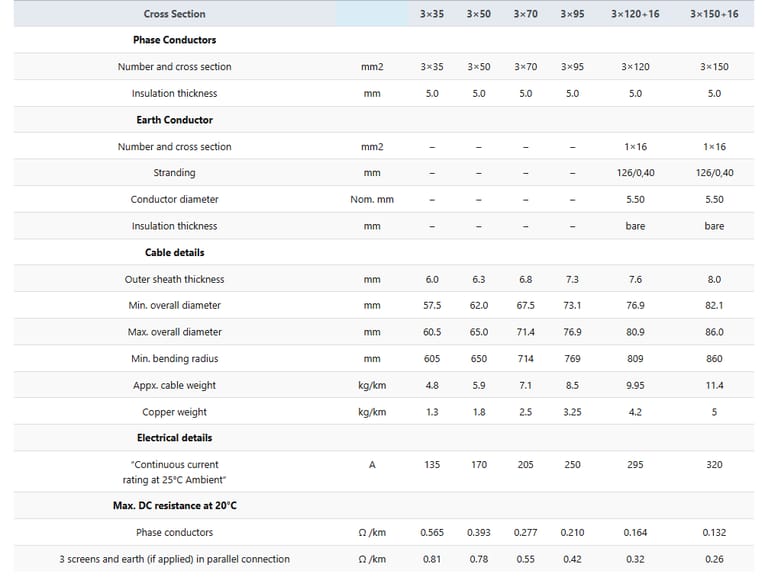
Task: Click the 'A' unit for current rating
Action: point(372,465)
